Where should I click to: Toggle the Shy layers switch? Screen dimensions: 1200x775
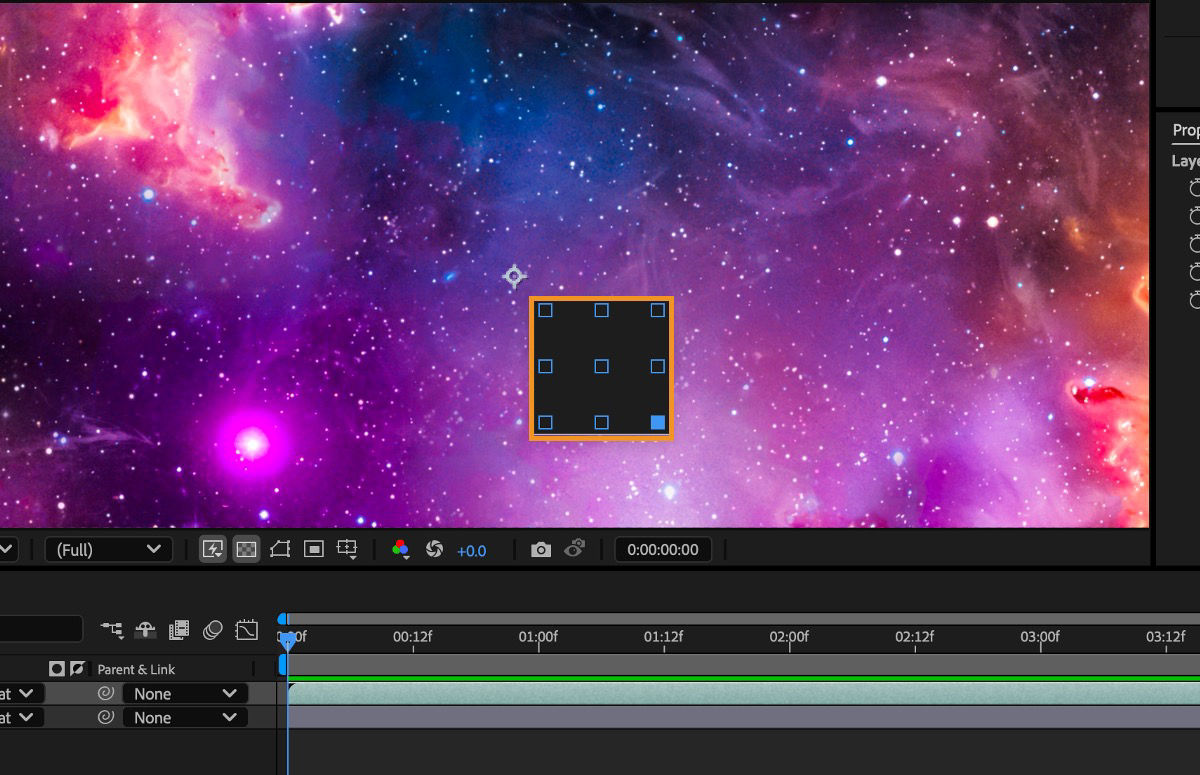145,630
